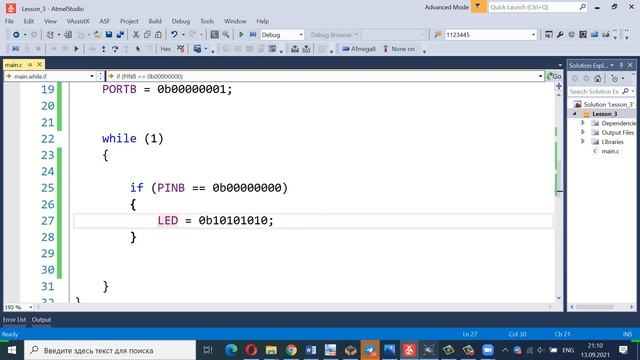Open Word from the taskbar
640x360 pixels.
tap(311, 350)
